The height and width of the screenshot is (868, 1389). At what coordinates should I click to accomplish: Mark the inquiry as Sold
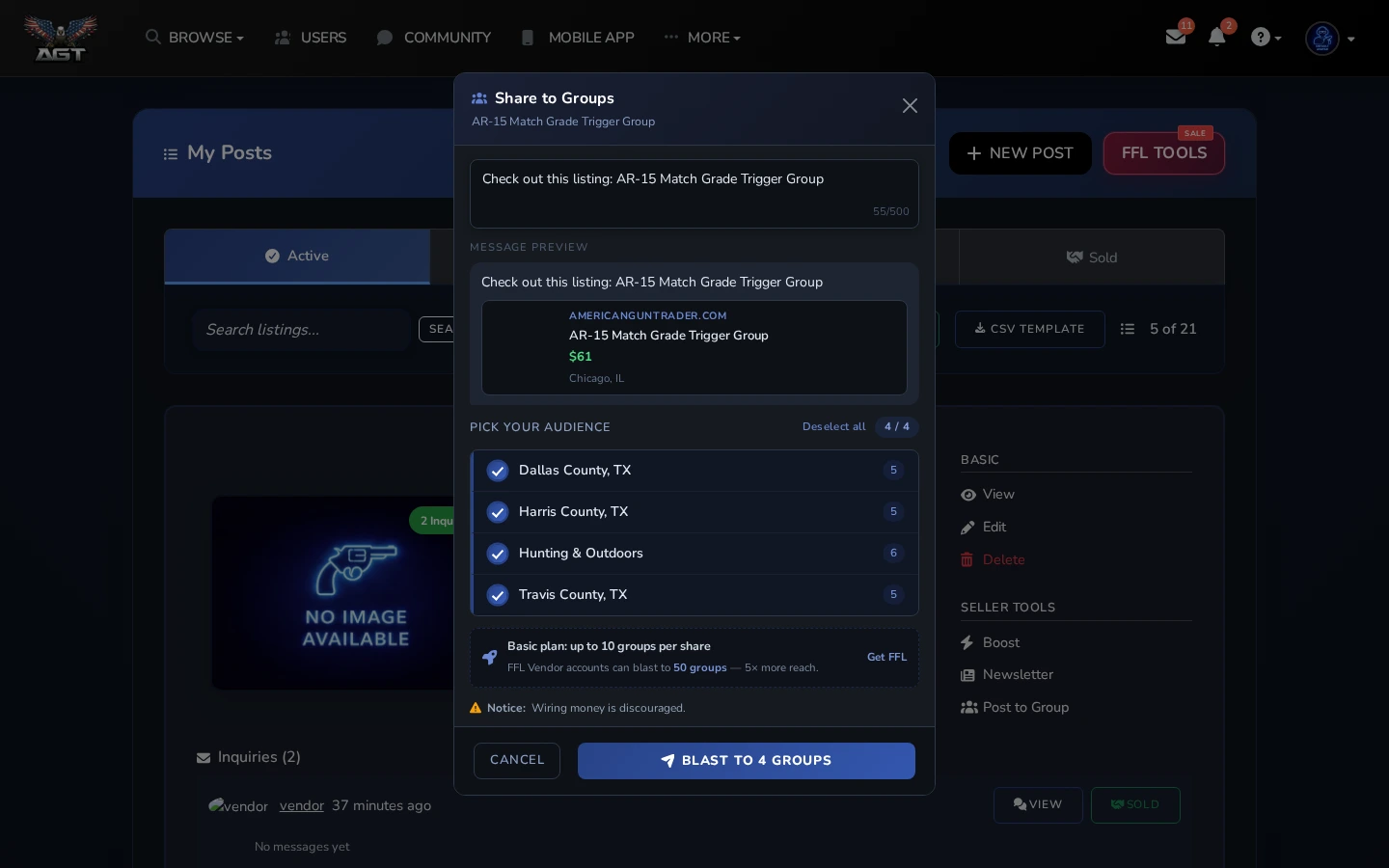pyautogui.click(x=1135, y=805)
